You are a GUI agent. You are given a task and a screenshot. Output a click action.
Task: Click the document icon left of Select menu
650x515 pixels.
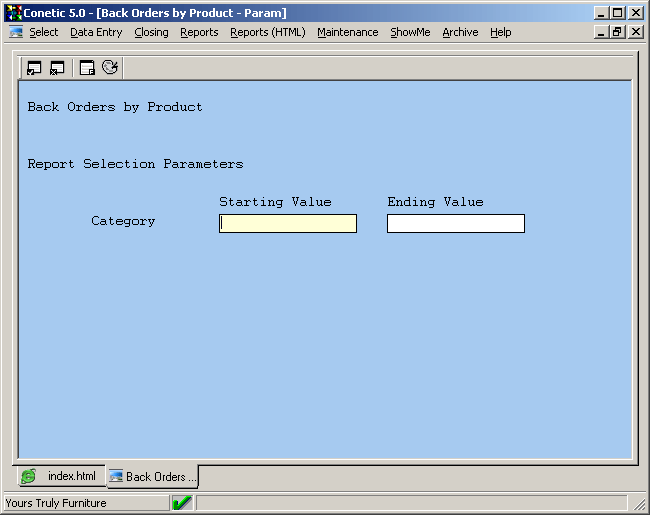pos(16,32)
